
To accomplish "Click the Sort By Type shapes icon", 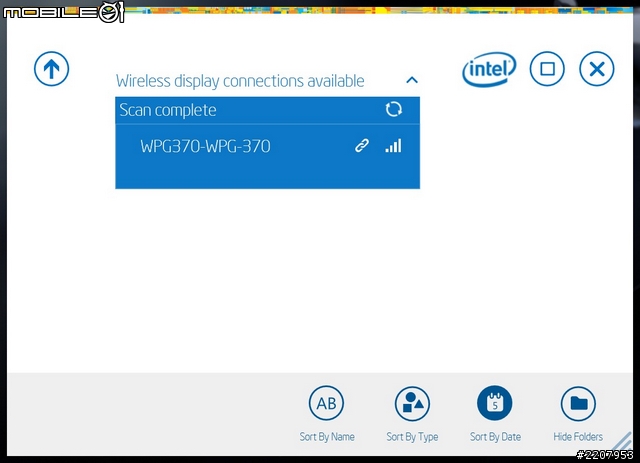I will pos(412,404).
